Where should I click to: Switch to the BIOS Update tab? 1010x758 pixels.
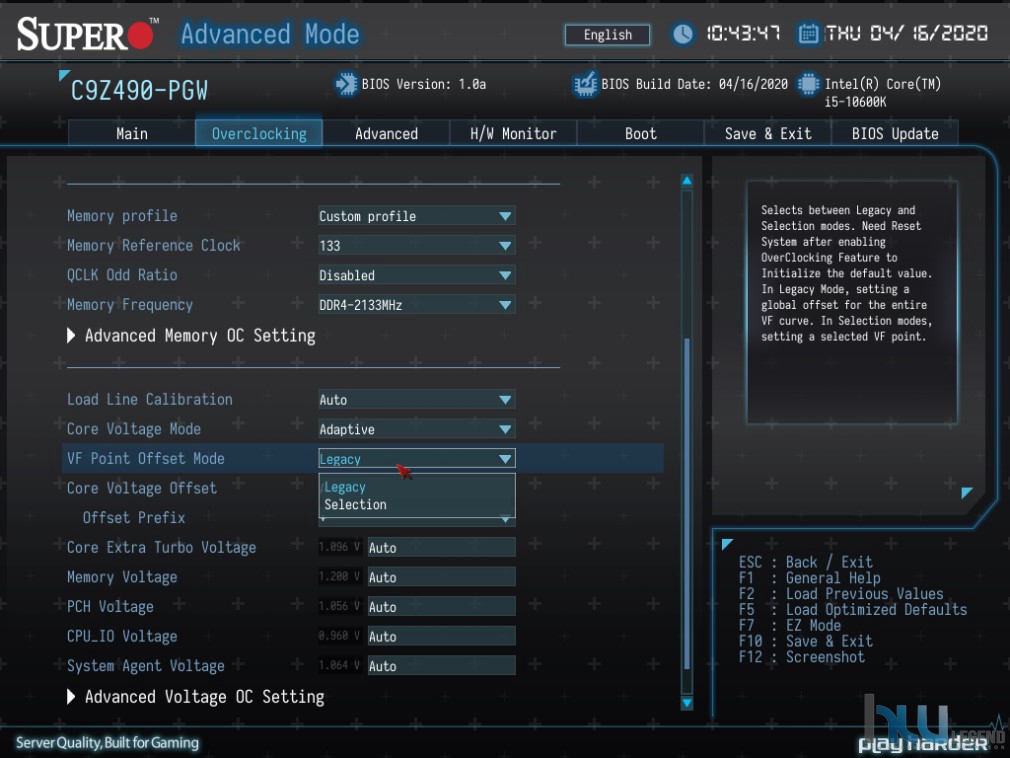point(895,133)
